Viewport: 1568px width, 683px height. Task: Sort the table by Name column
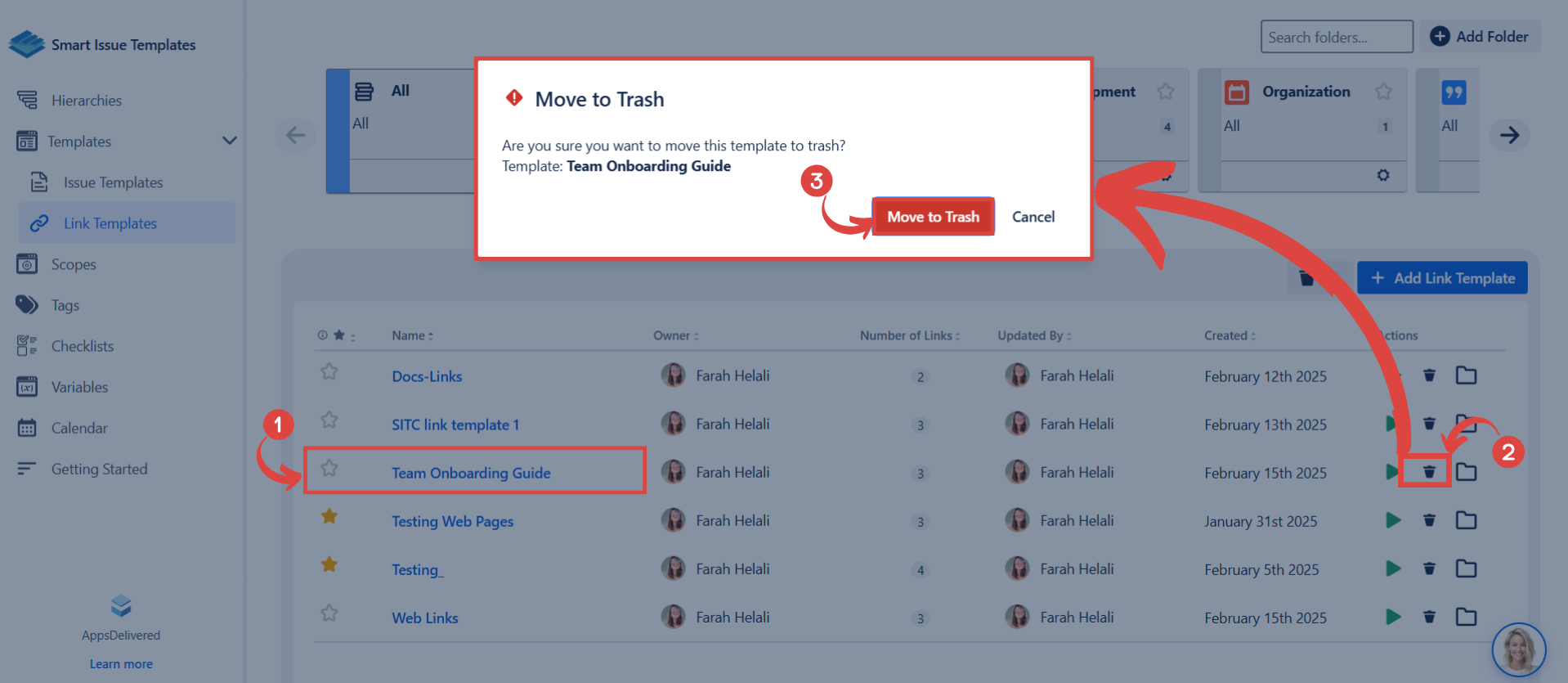point(412,335)
